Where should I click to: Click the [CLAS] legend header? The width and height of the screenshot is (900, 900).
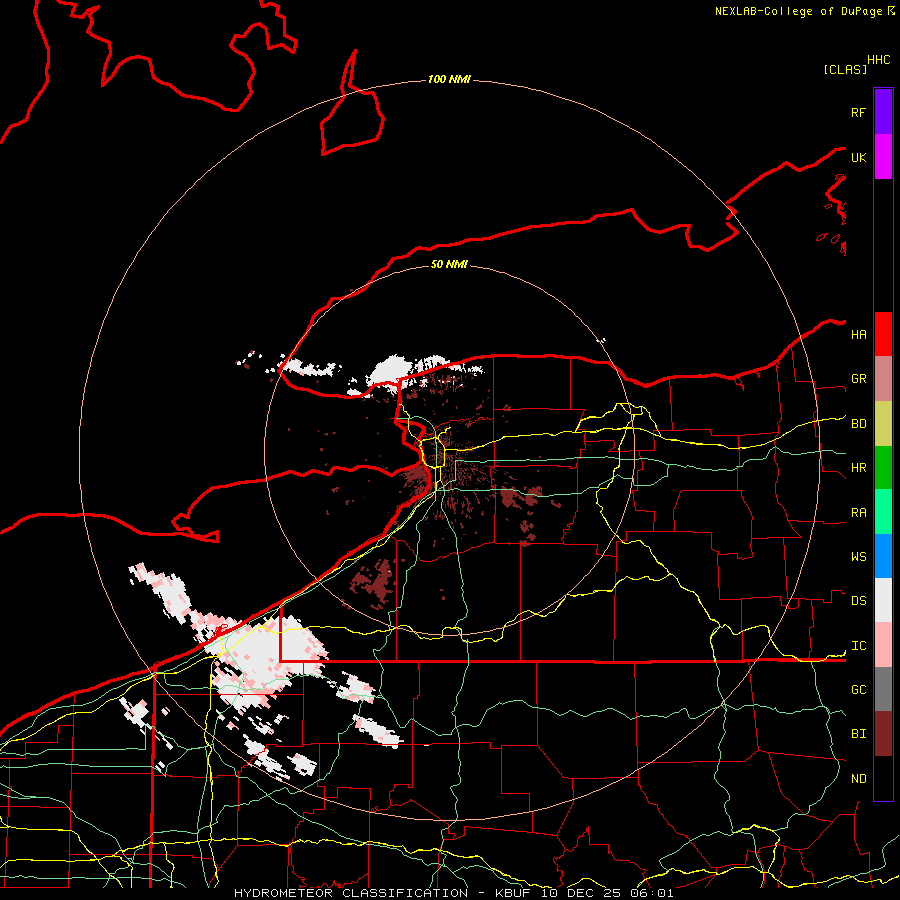[x=845, y=69]
